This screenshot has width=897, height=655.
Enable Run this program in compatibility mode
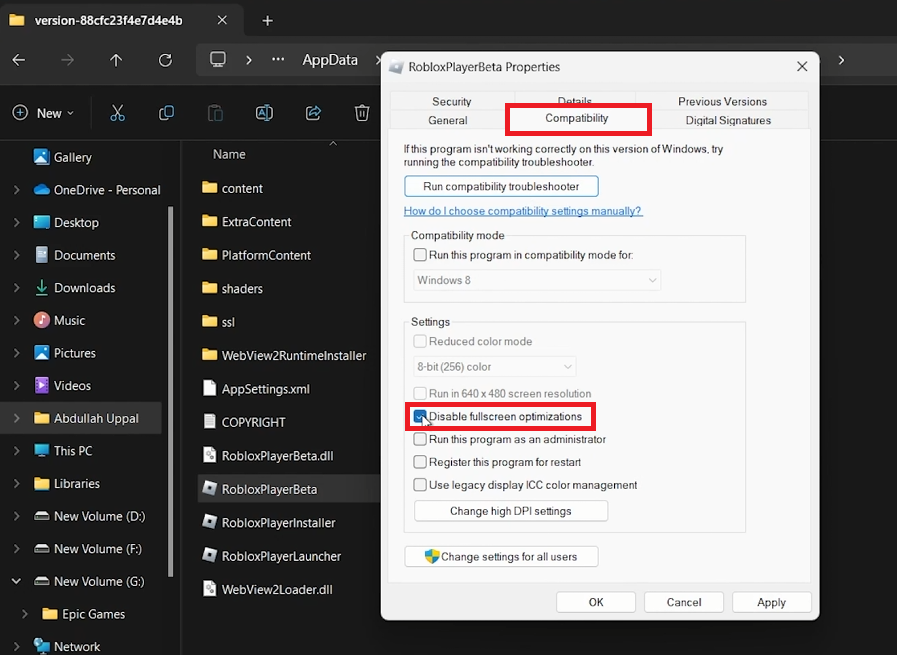(420, 255)
